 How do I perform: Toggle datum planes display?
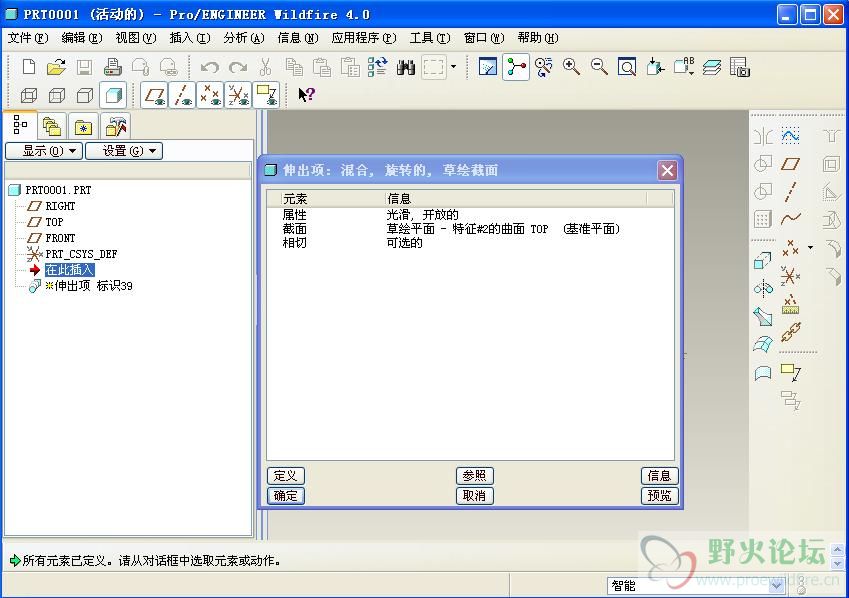click(154, 95)
